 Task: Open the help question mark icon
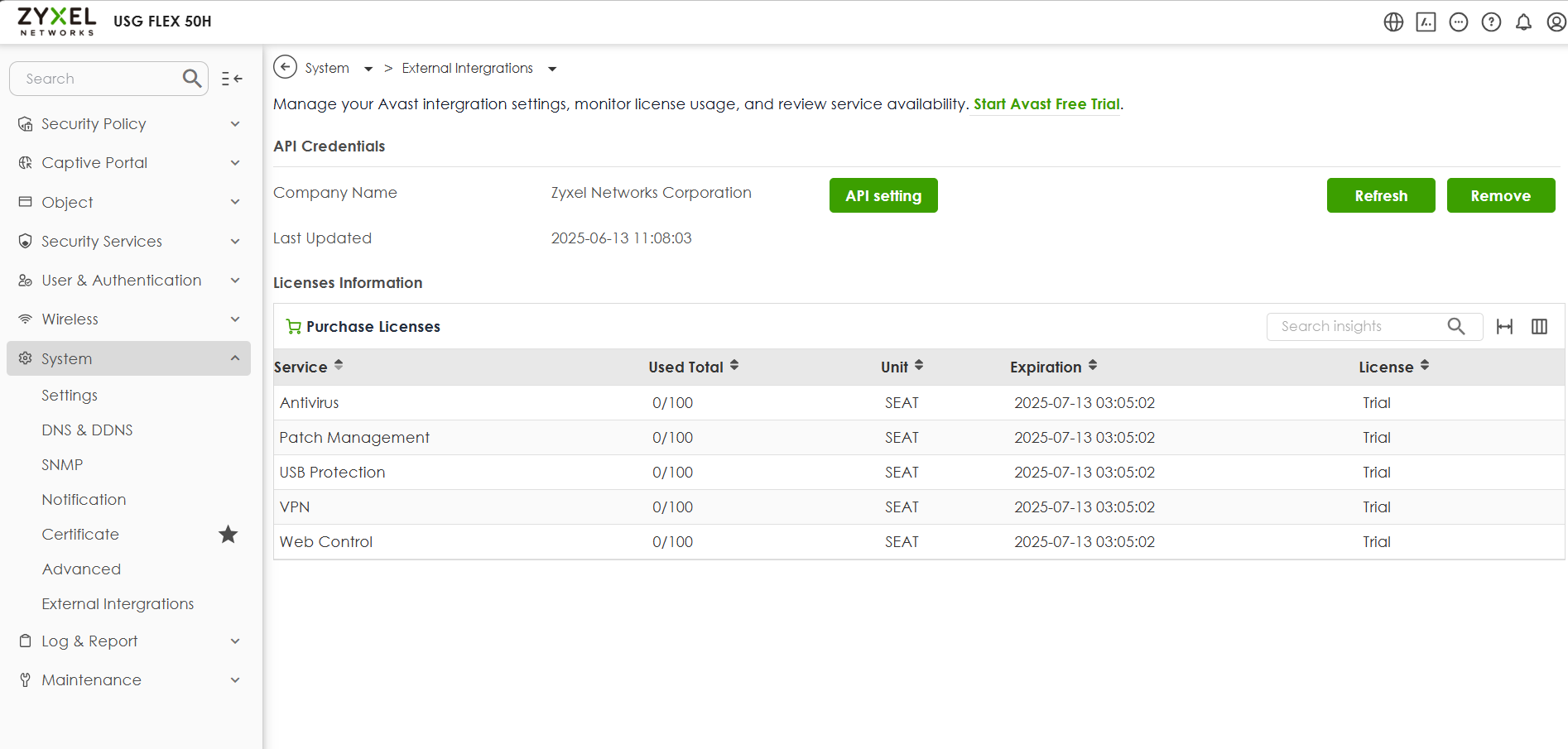click(1491, 22)
